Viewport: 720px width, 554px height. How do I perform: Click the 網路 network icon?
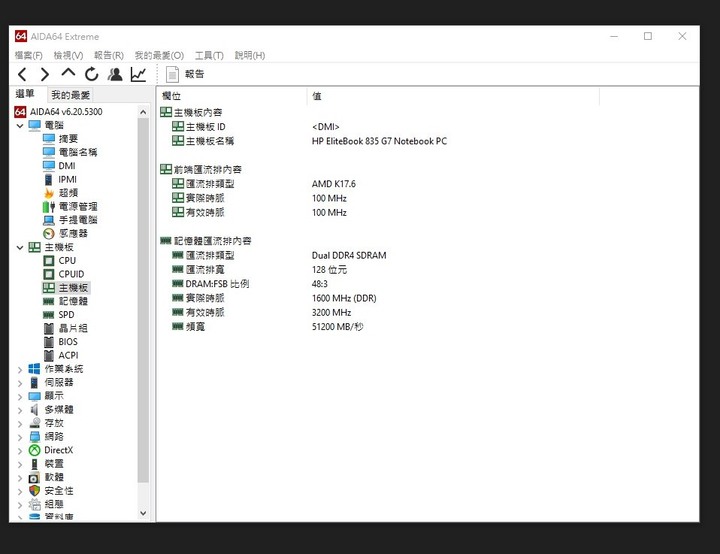[34, 437]
